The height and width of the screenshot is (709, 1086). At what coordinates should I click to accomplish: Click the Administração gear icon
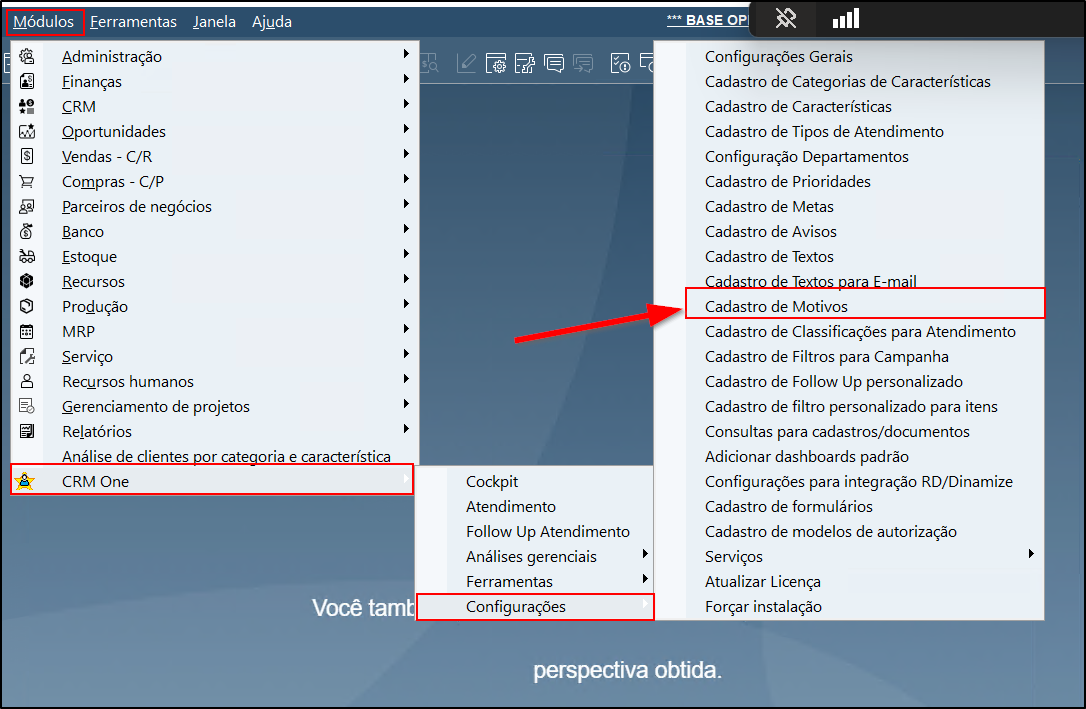click(x=27, y=56)
